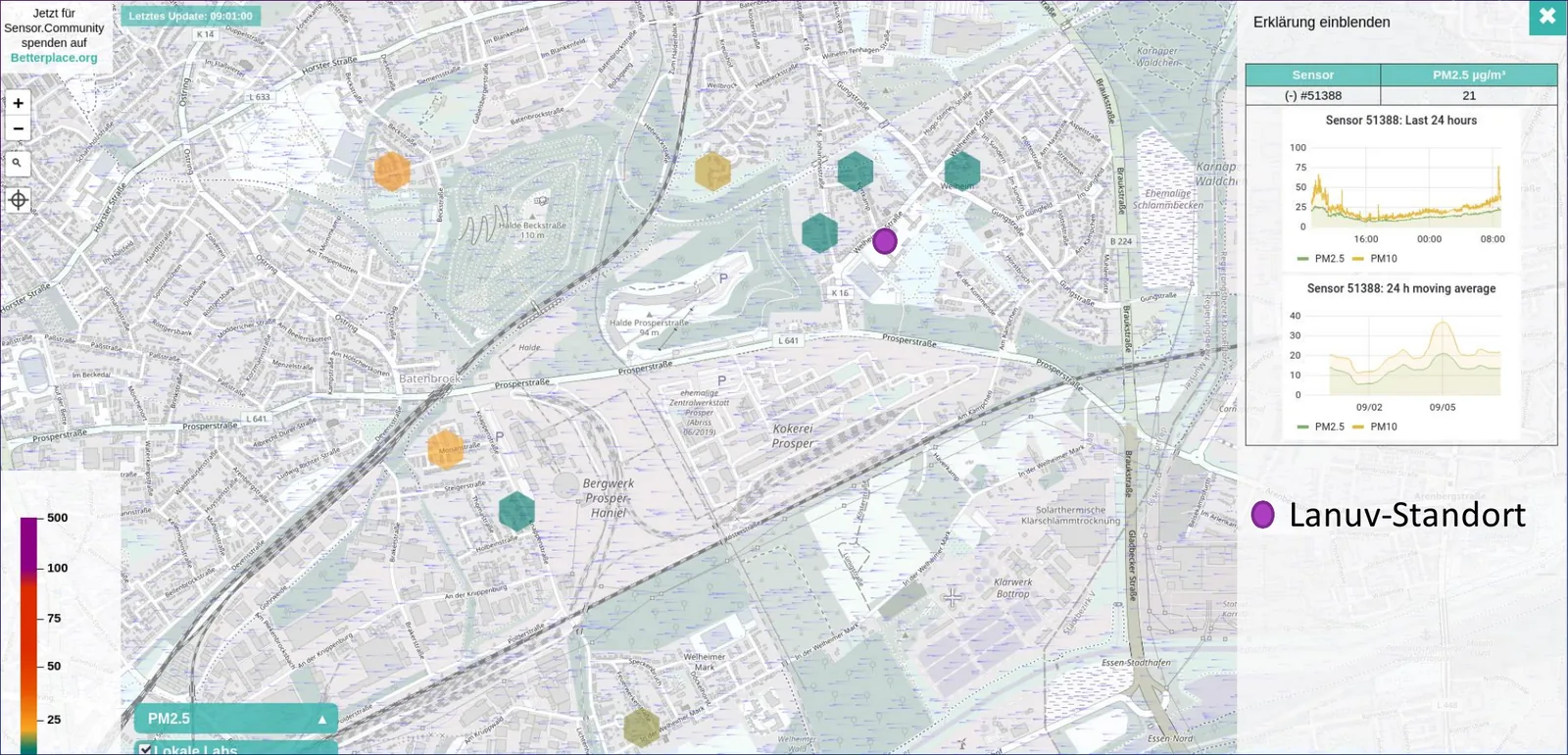1568x755 pixels.
Task: Toggle PM2.5 legend in 24 h moving average chart
Action: coord(1320,428)
